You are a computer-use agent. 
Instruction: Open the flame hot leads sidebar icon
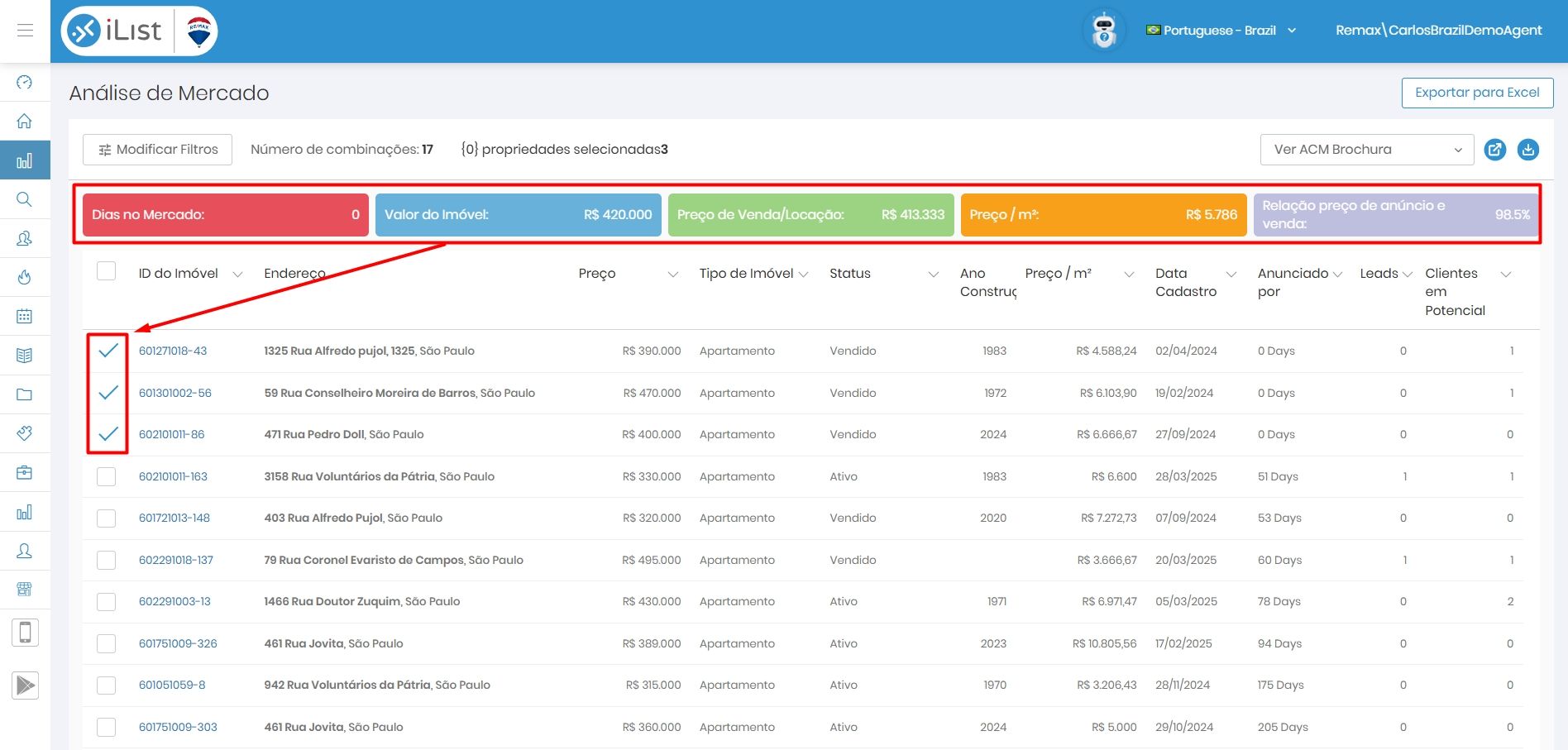[25, 277]
